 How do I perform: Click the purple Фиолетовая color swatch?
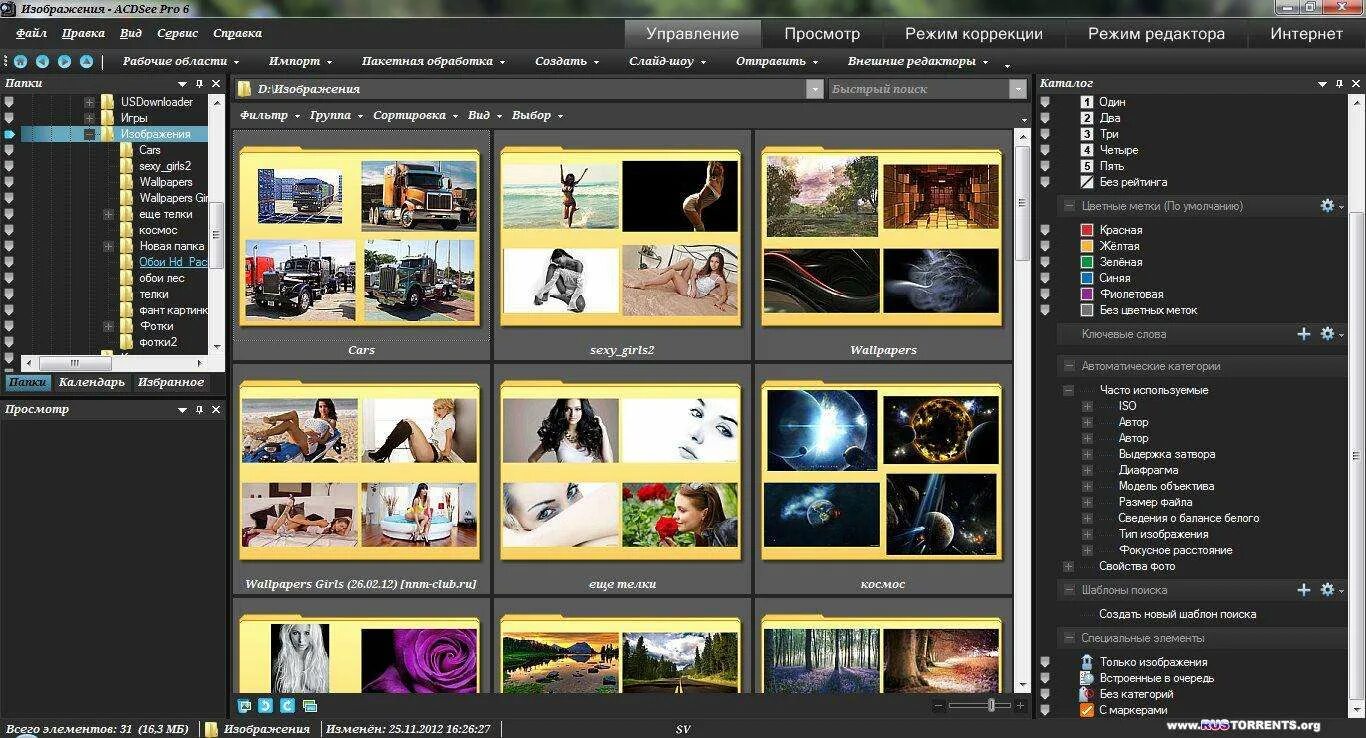point(1087,294)
